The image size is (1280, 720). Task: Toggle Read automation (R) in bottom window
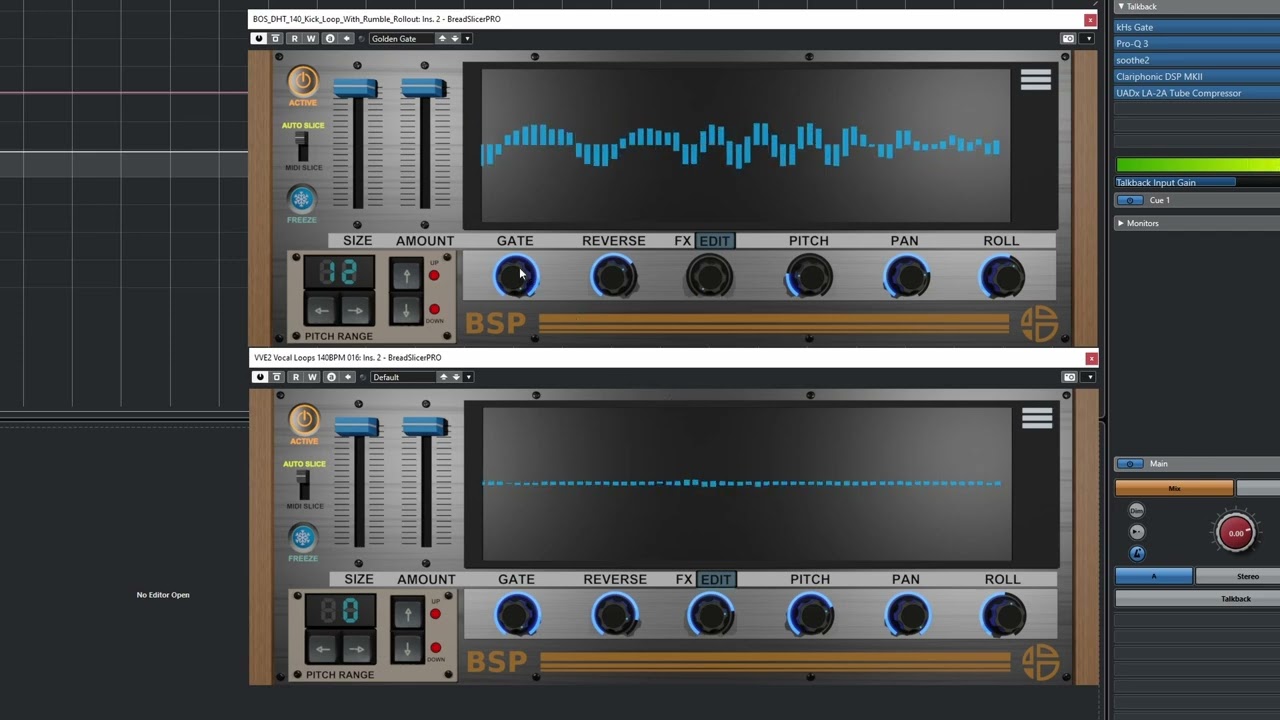[x=295, y=377]
